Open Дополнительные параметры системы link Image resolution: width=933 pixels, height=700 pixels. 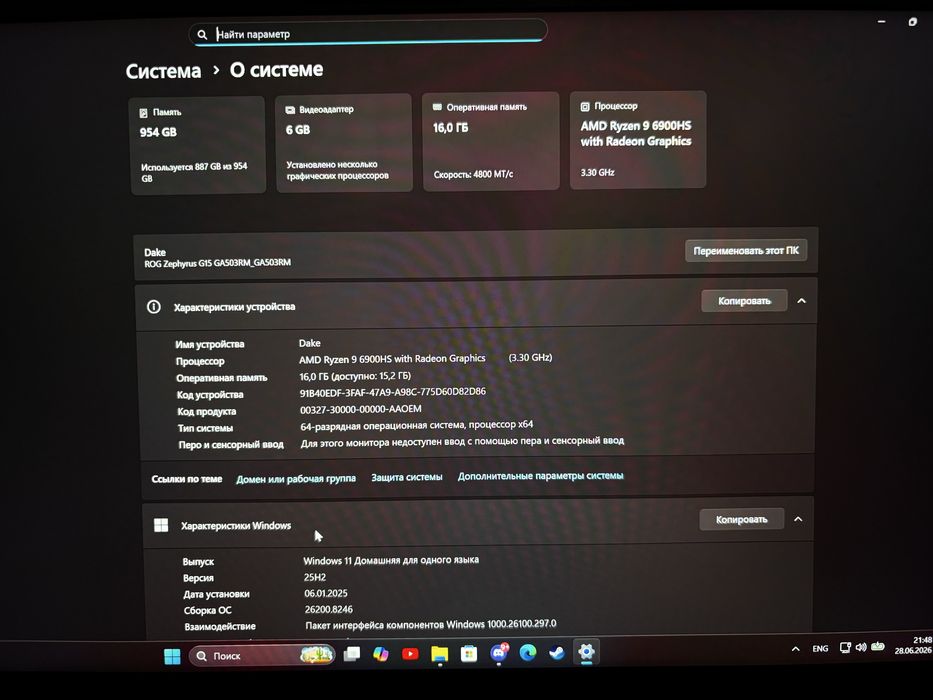click(540, 476)
